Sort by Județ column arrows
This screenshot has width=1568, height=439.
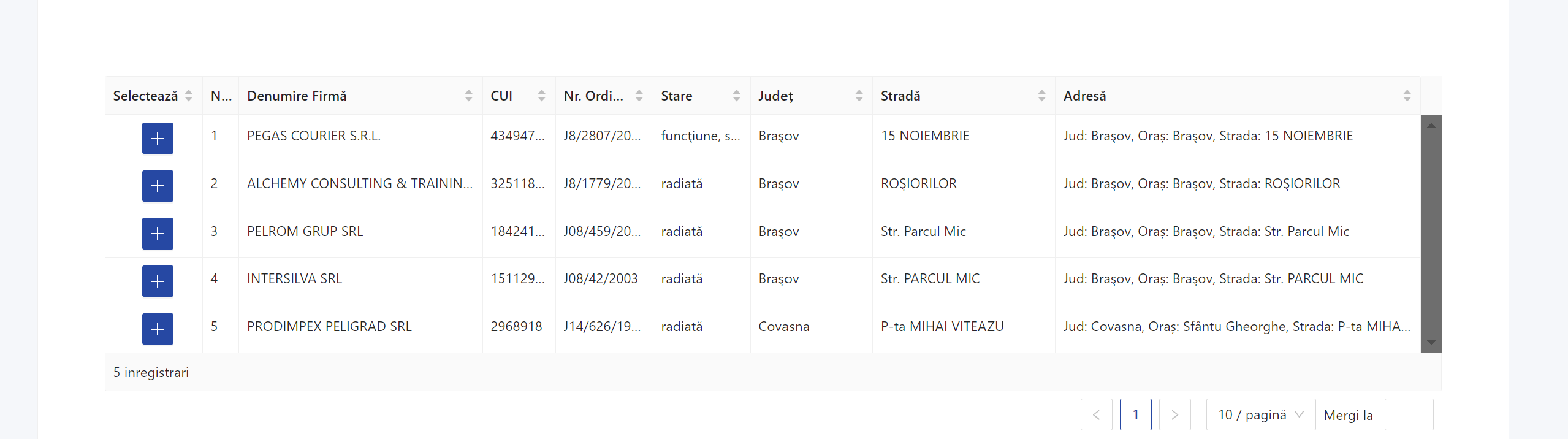pos(858,96)
